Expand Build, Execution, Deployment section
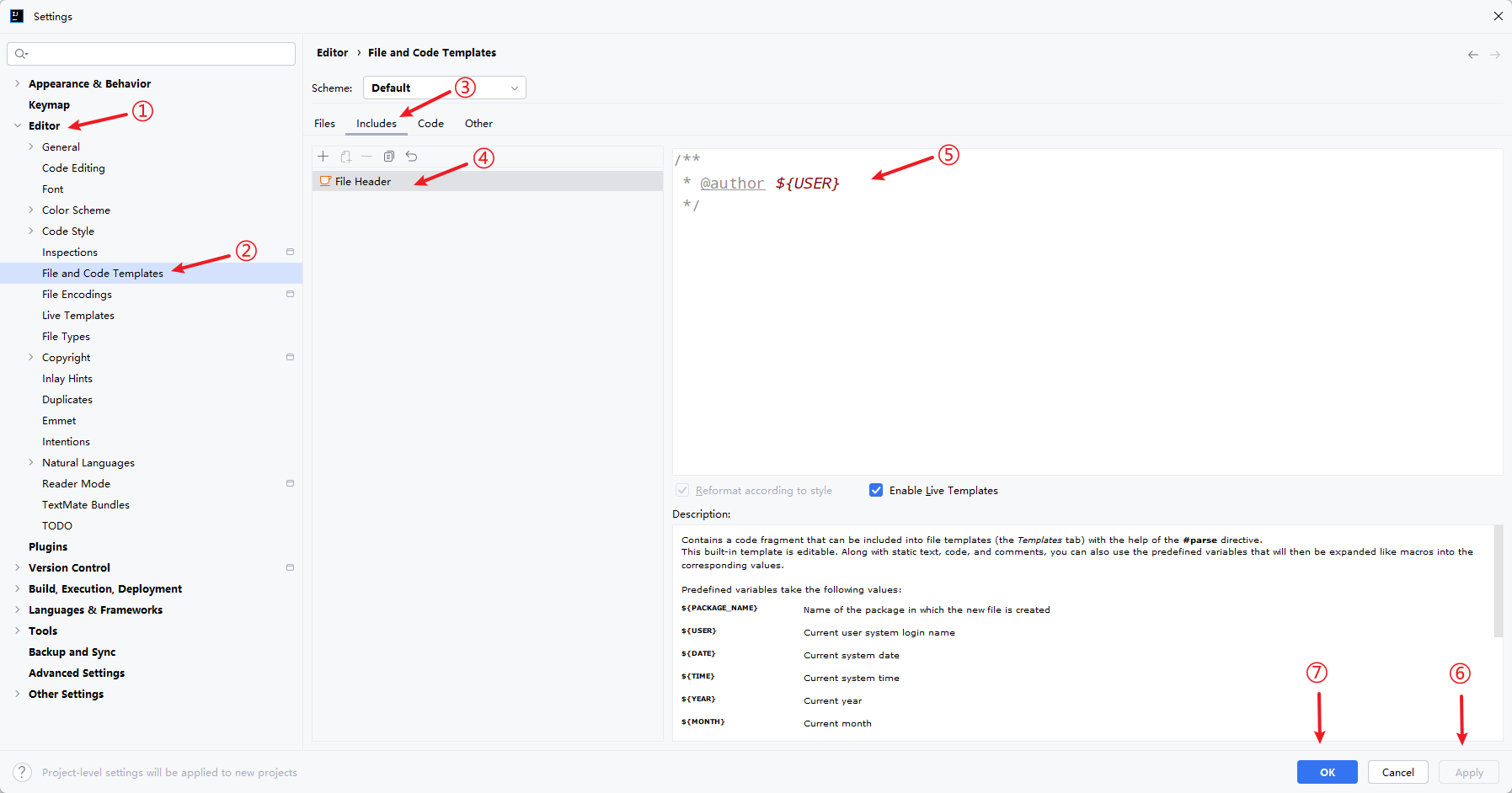This screenshot has width=1512, height=793. pyautogui.click(x=17, y=588)
